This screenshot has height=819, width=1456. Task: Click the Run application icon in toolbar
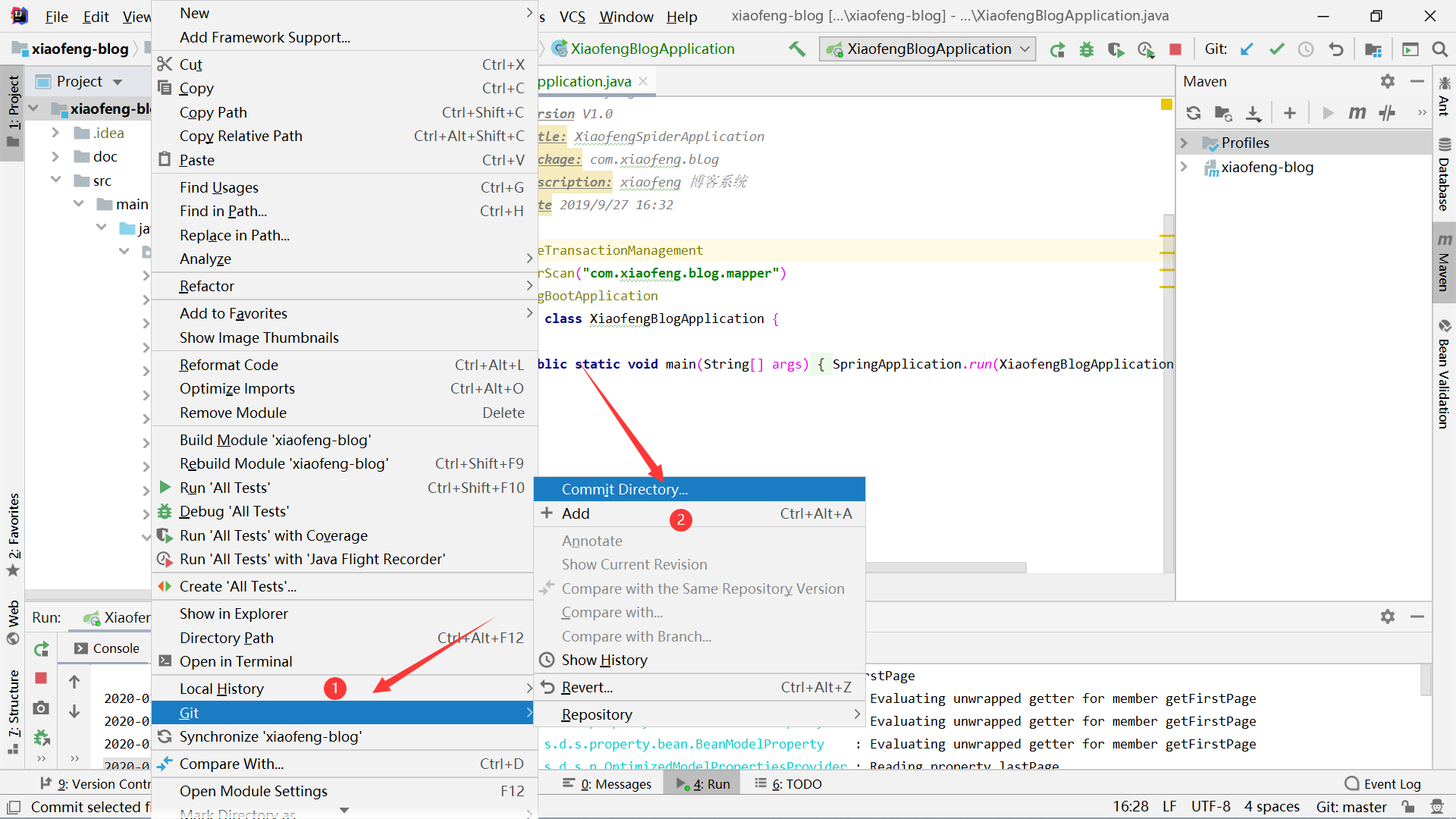click(1056, 49)
